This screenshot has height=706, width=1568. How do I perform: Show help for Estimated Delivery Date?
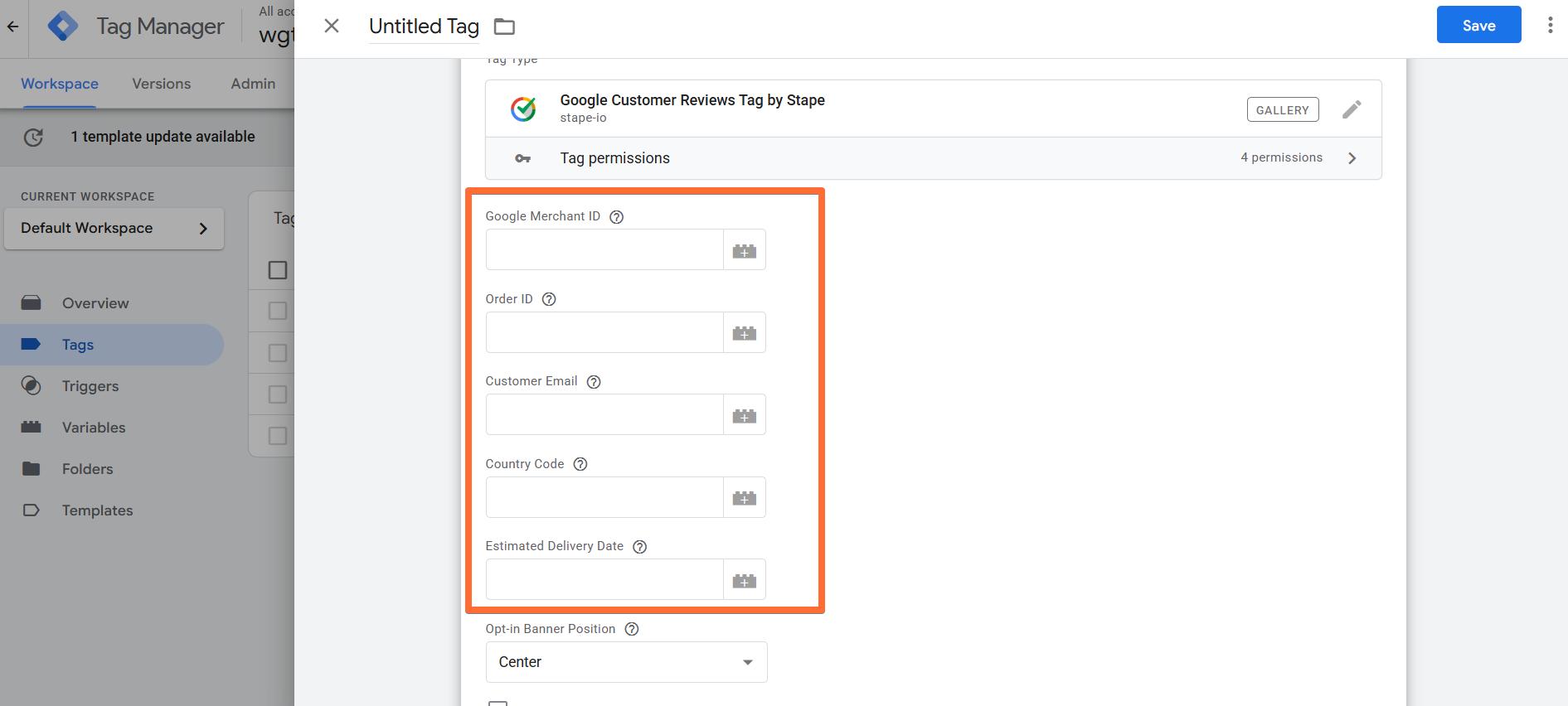click(x=640, y=547)
